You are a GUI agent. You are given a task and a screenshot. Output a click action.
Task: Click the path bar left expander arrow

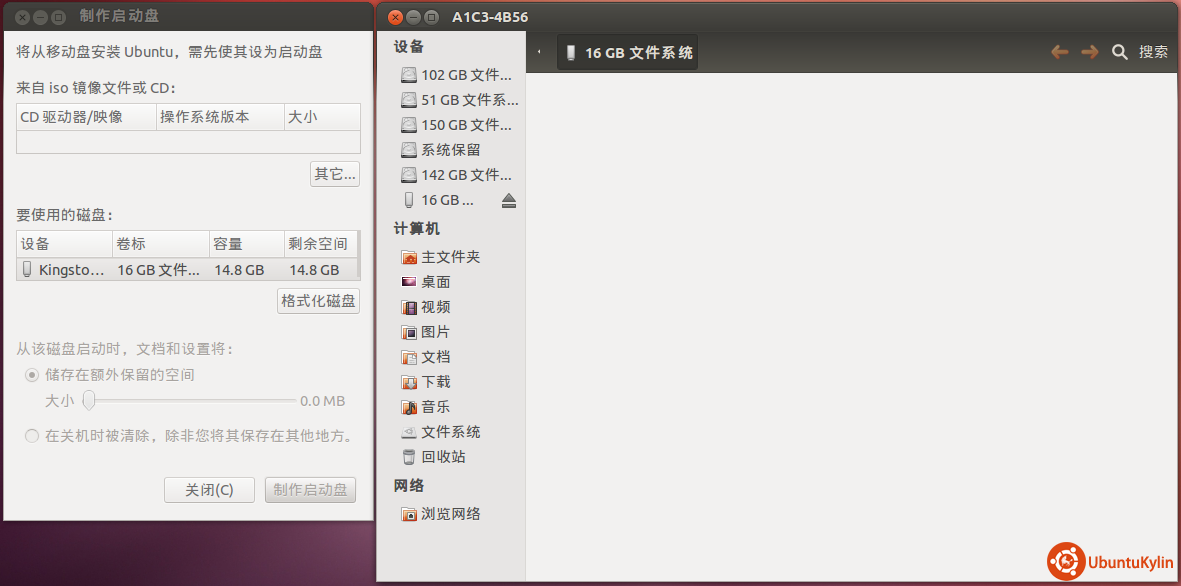[540, 52]
